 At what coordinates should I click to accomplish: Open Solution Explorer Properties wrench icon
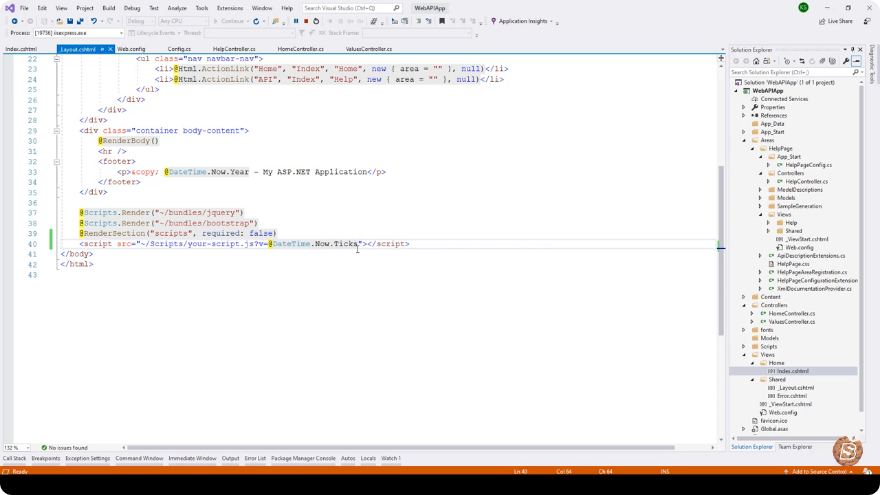[x=846, y=61]
